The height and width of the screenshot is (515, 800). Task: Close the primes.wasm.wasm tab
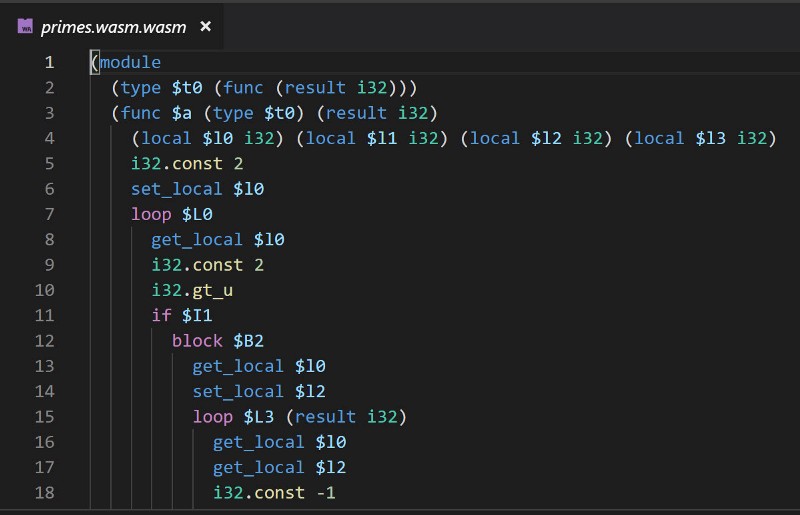(x=206, y=26)
